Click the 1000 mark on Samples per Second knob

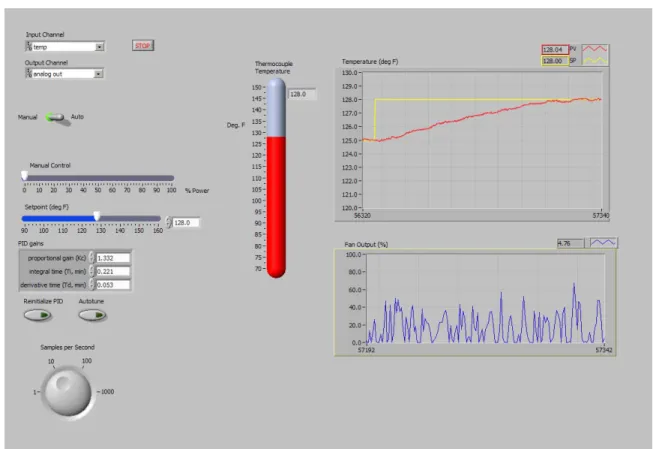(x=107, y=392)
